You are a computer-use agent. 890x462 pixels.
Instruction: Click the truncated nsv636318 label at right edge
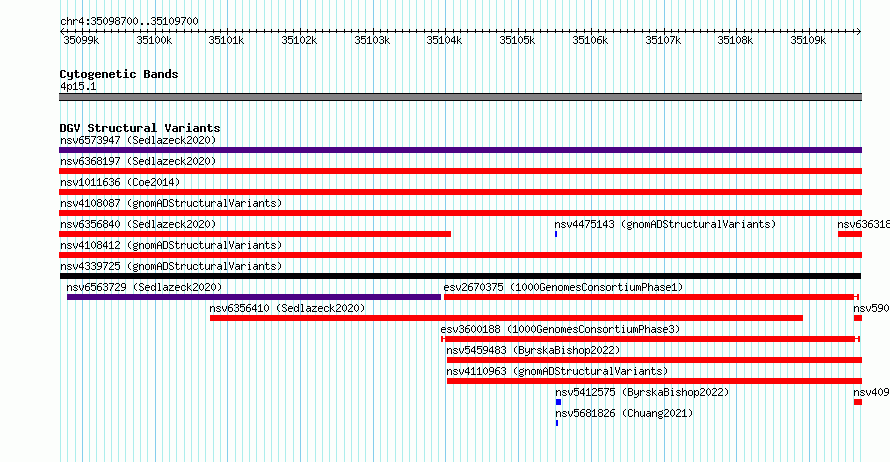(x=863, y=224)
